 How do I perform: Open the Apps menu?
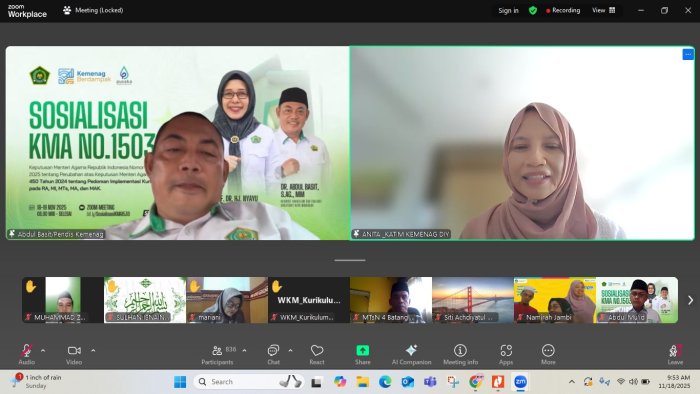[x=506, y=354]
